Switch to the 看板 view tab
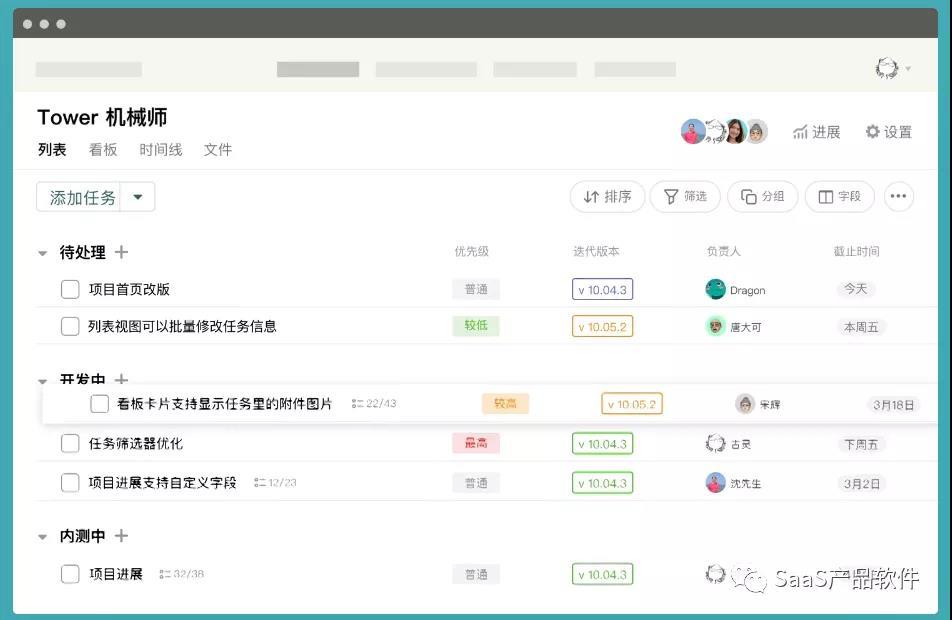 click(x=104, y=149)
